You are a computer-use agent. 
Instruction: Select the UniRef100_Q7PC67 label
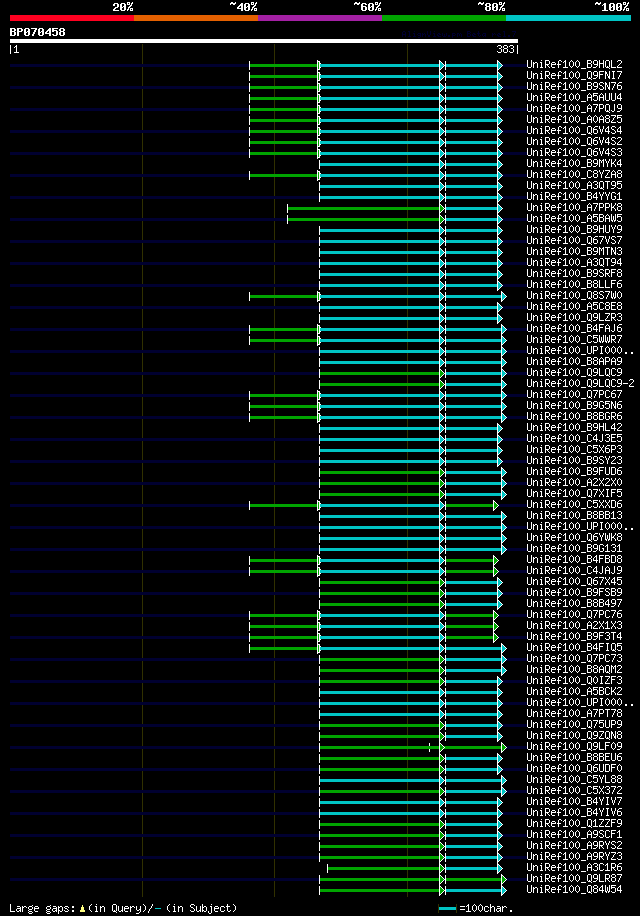coord(574,394)
